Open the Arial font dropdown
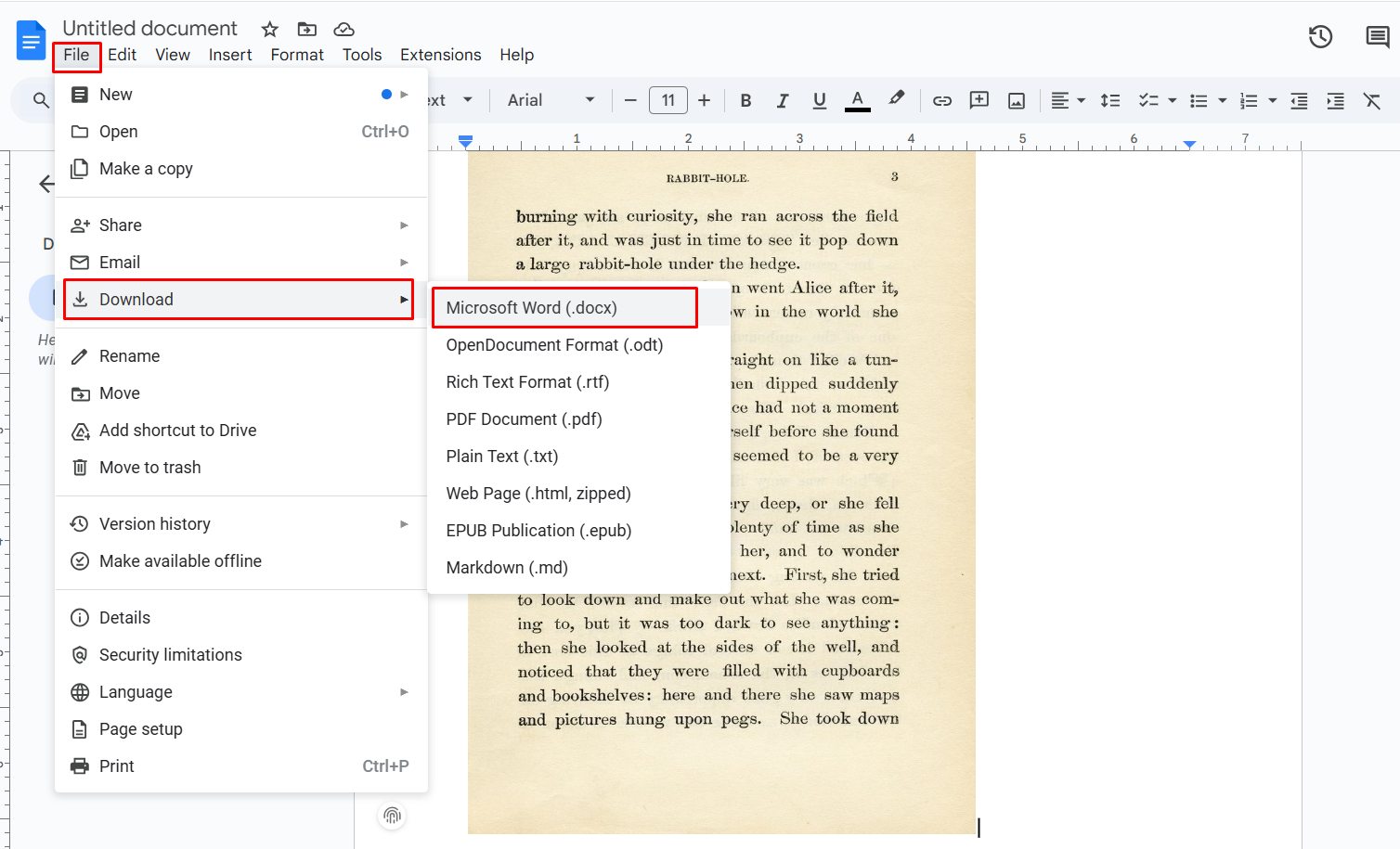The image size is (1400, 849). pyautogui.click(x=551, y=100)
